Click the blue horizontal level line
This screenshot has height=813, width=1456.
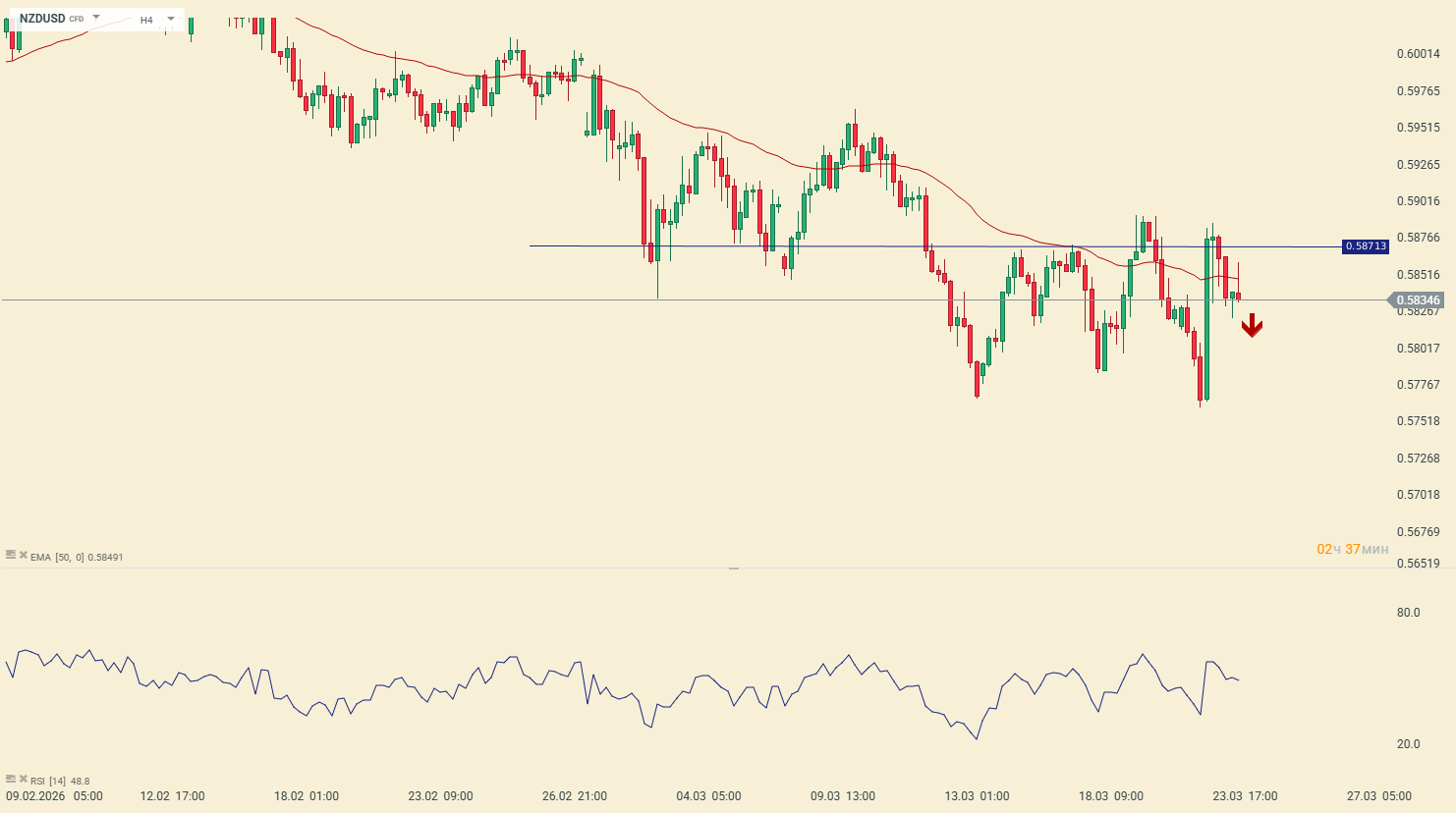(x=786, y=245)
